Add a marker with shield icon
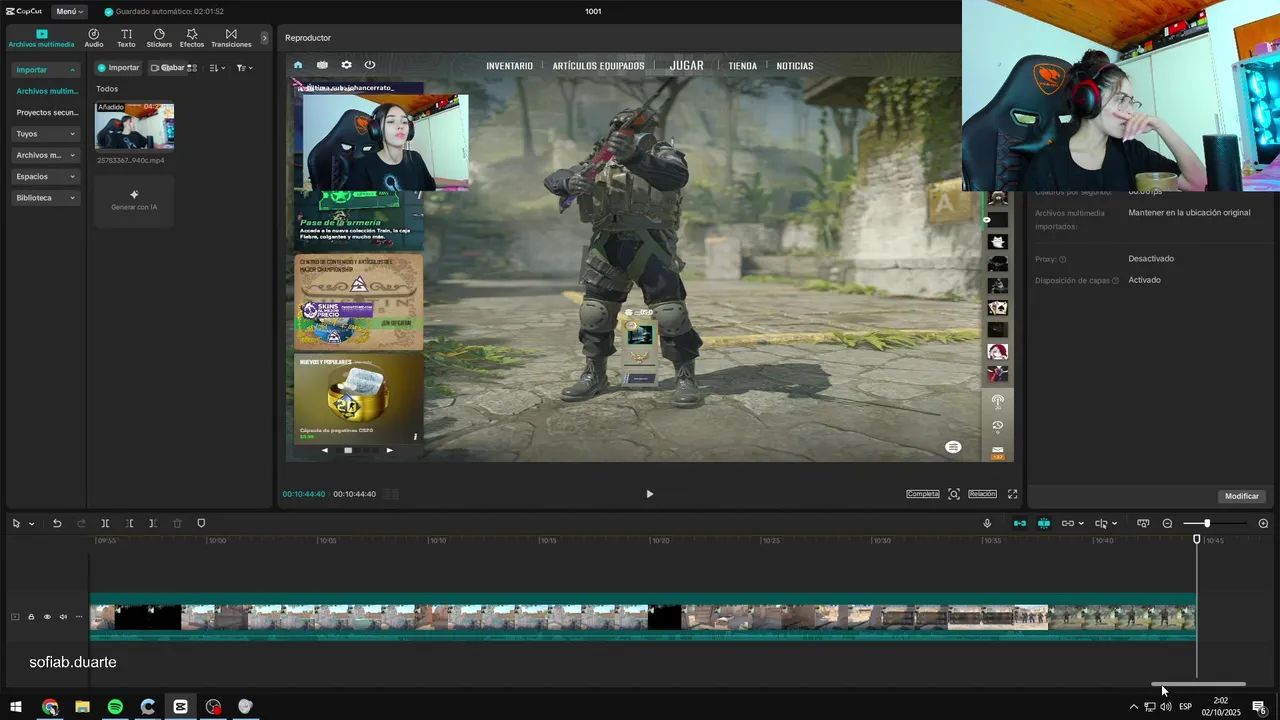Viewport: 1280px width, 720px height. [x=201, y=524]
